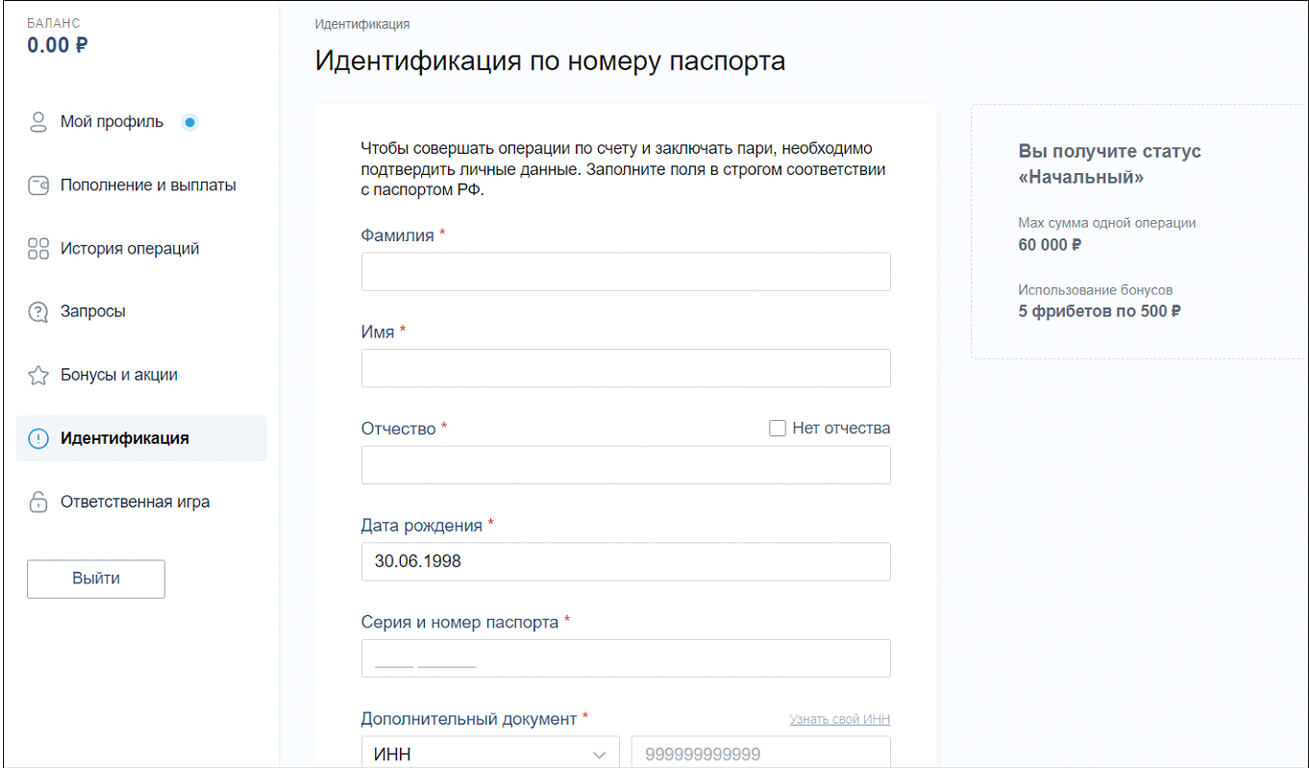Focus the Имя input field
1309x768 pixels.
tap(626, 368)
